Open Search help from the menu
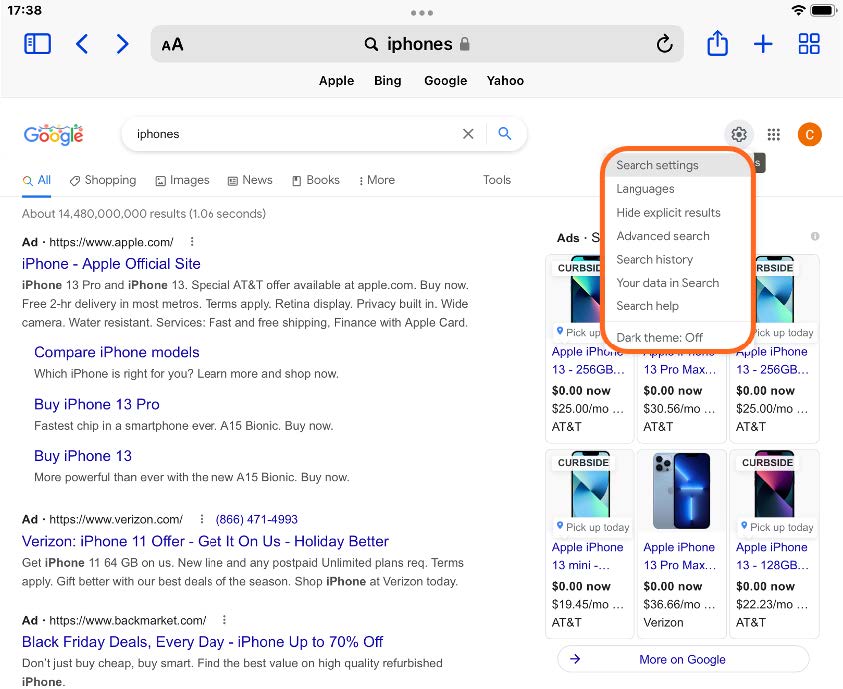The image size is (843, 689). 677,306
